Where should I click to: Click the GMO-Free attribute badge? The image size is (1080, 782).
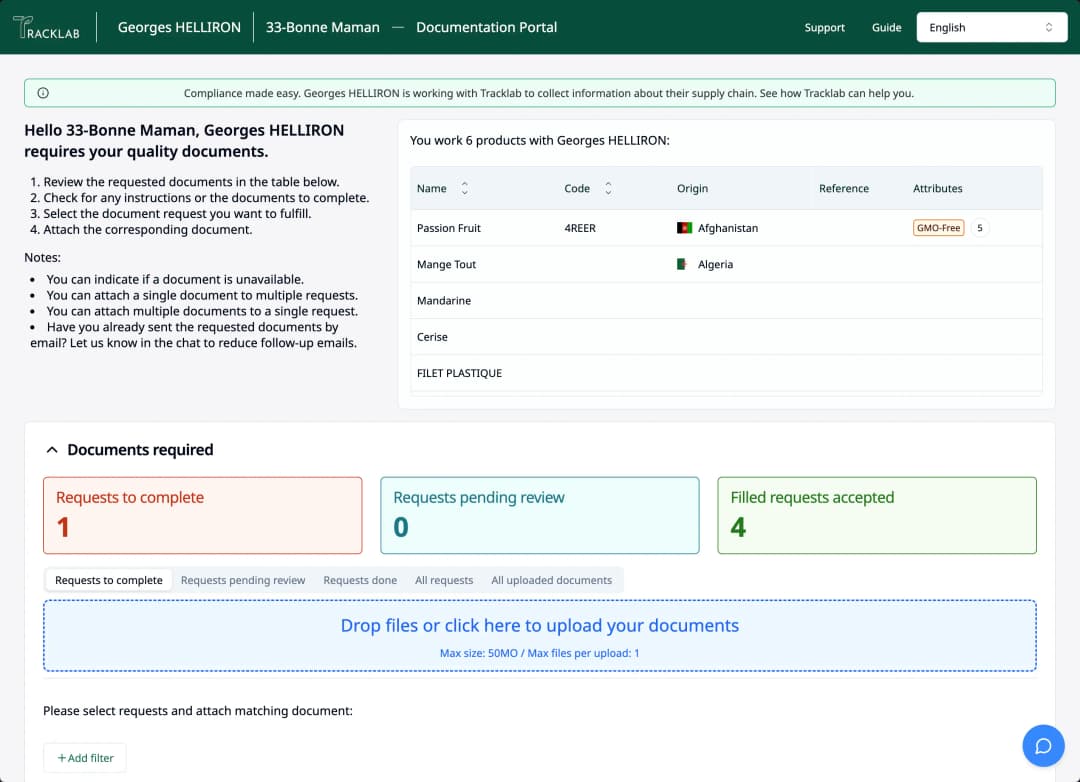coord(938,228)
